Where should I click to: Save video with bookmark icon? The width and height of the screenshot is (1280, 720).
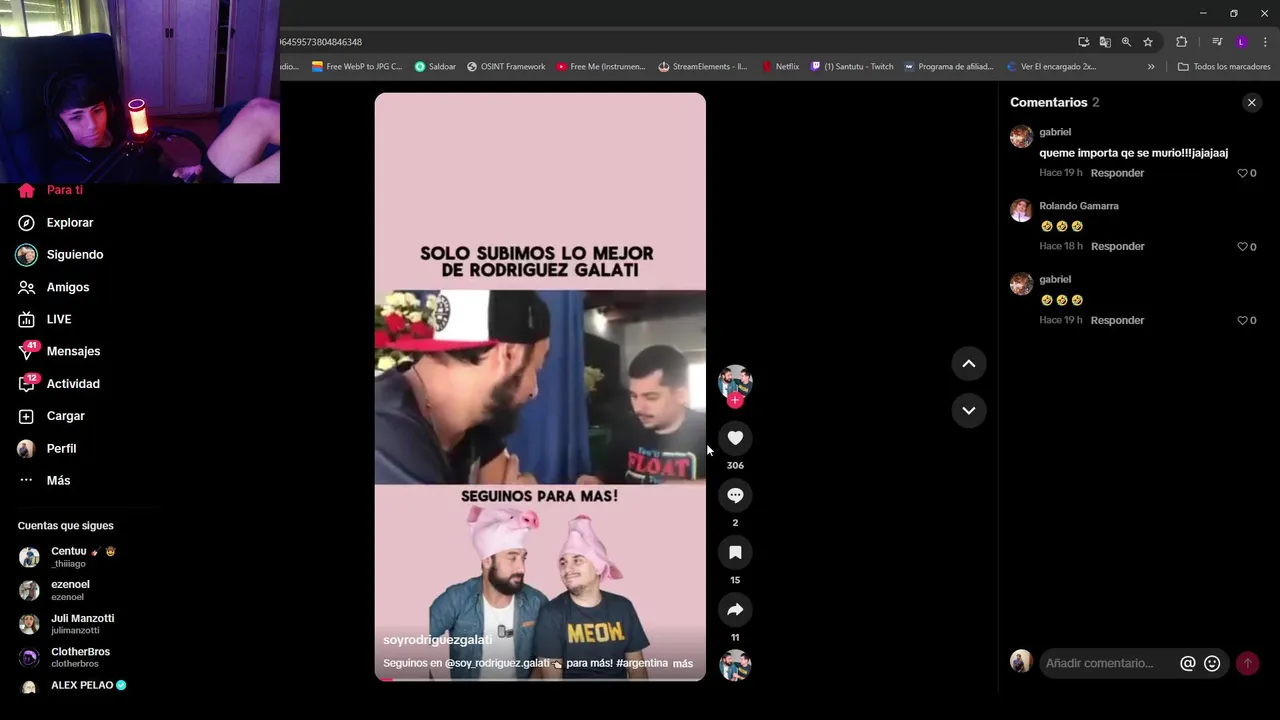[x=735, y=552]
